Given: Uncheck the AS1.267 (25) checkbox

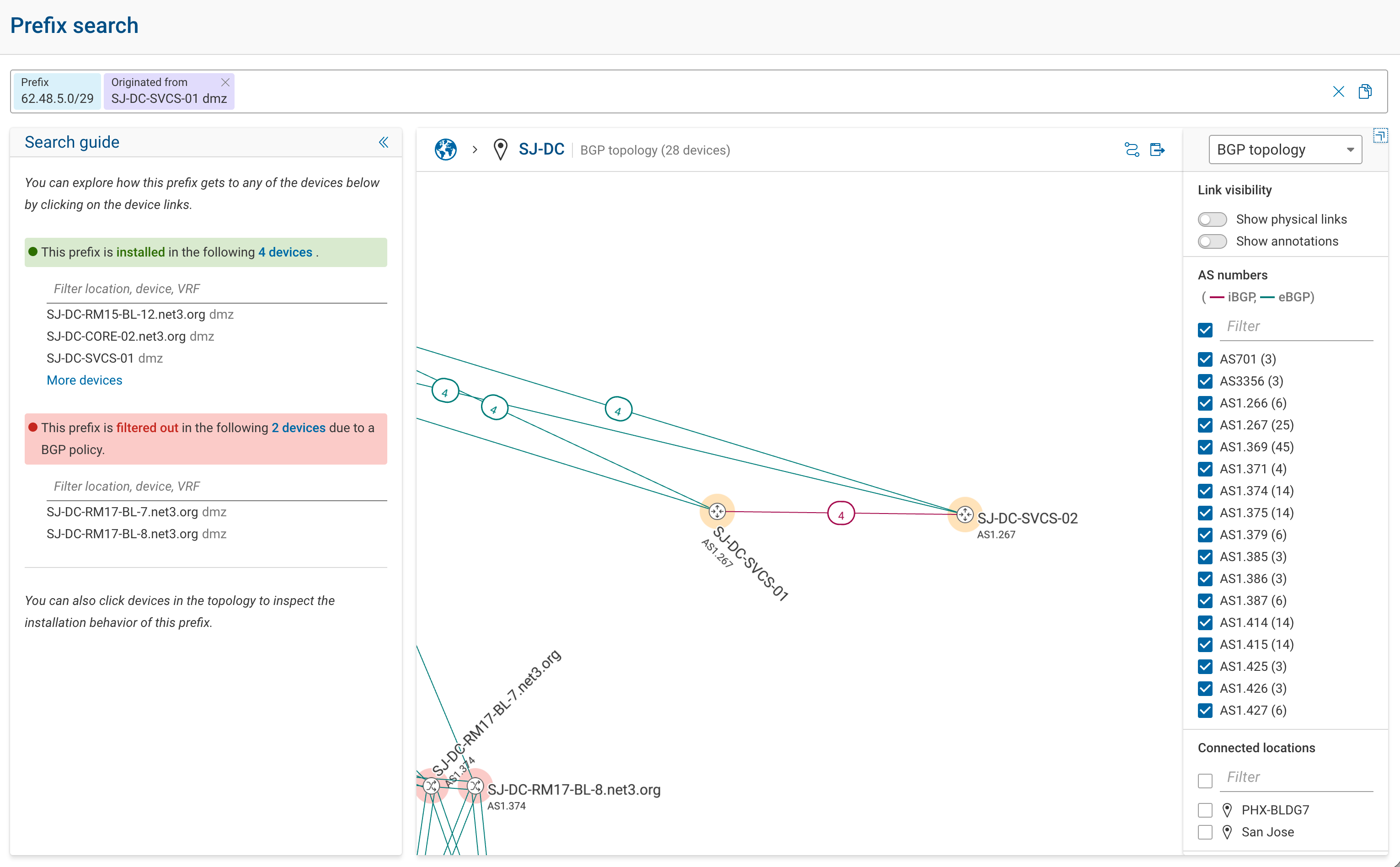Looking at the screenshot, I should tap(1205, 425).
